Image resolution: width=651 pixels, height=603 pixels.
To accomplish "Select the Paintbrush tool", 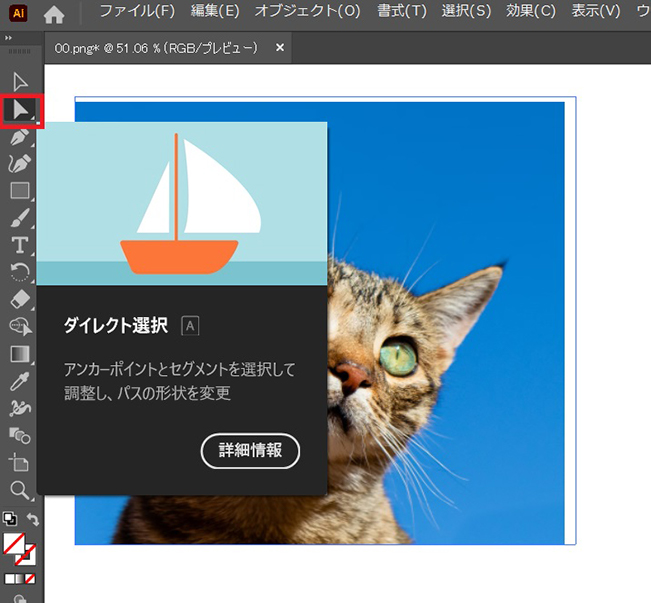I will pos(20,218).
